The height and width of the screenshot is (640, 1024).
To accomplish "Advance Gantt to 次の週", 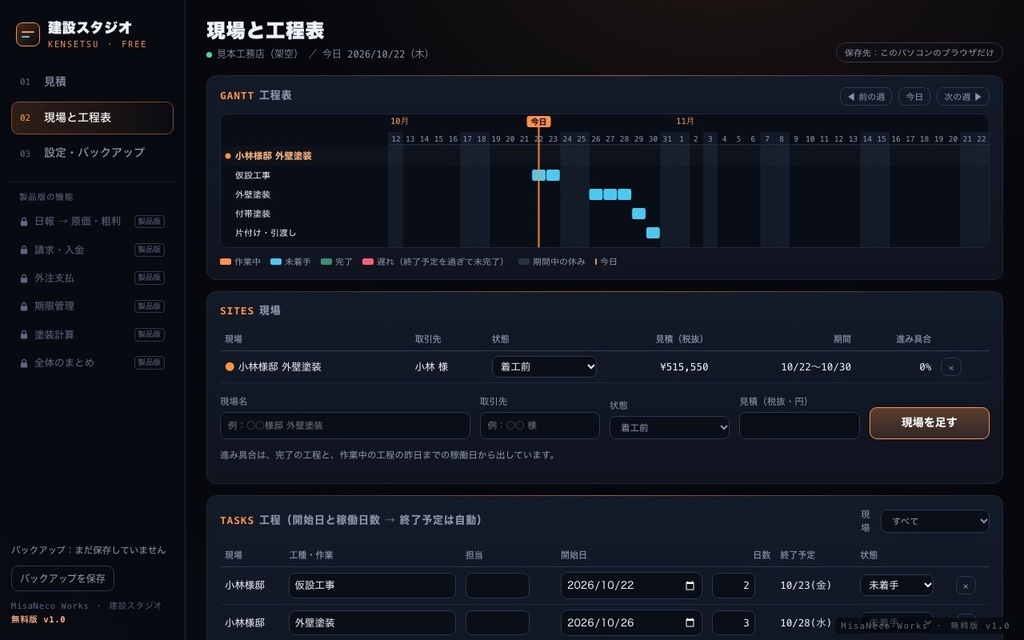I will click(963, 97).
